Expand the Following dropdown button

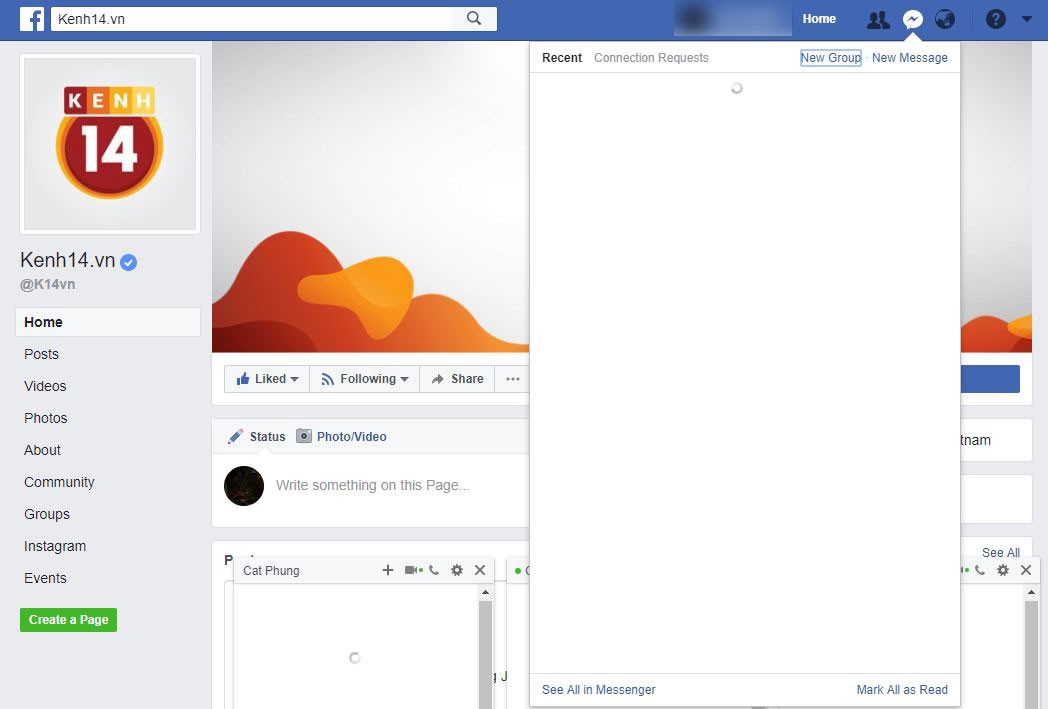[364, 379]
